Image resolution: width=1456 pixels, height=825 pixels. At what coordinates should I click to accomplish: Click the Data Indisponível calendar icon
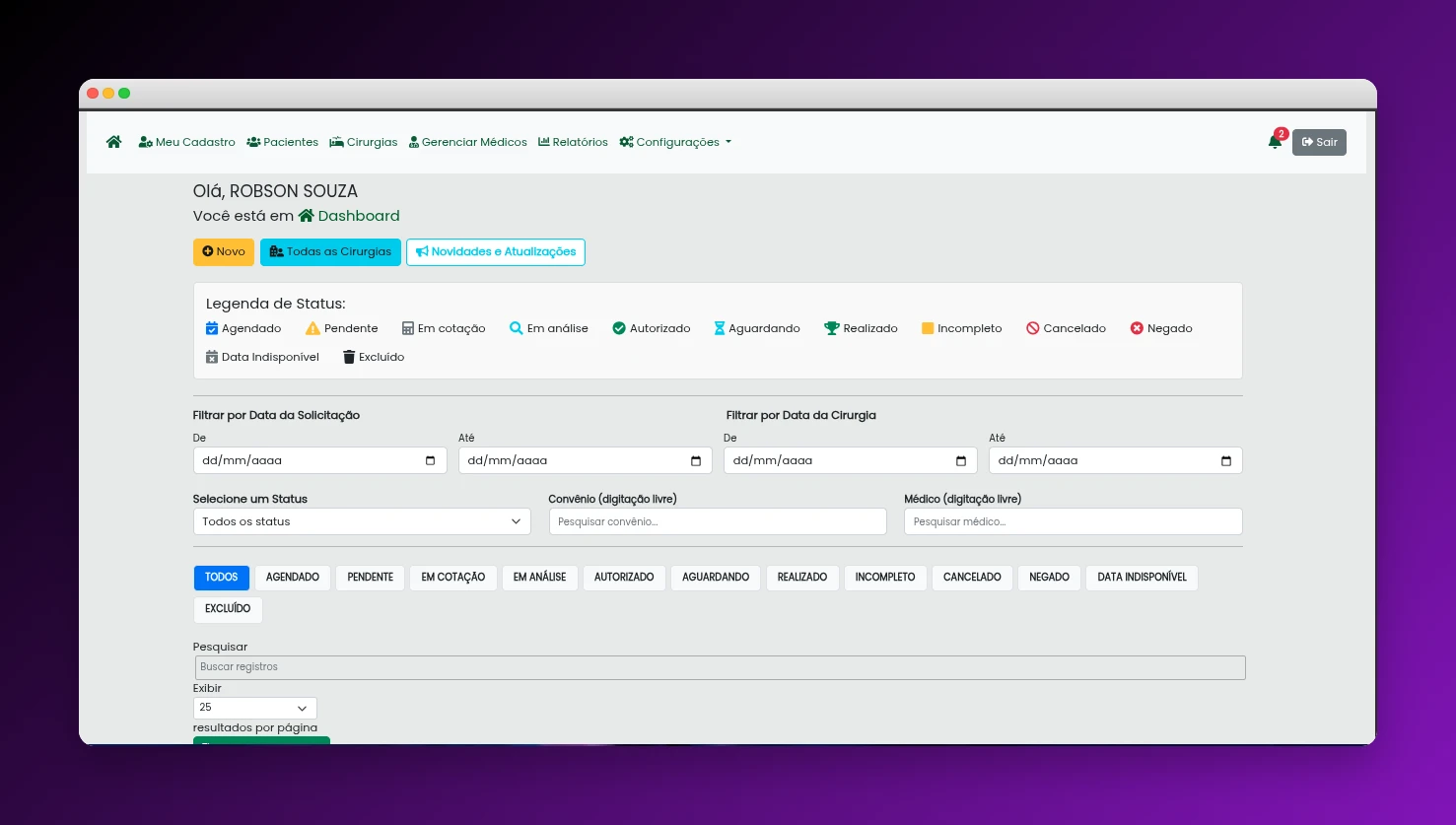point(212,357)
